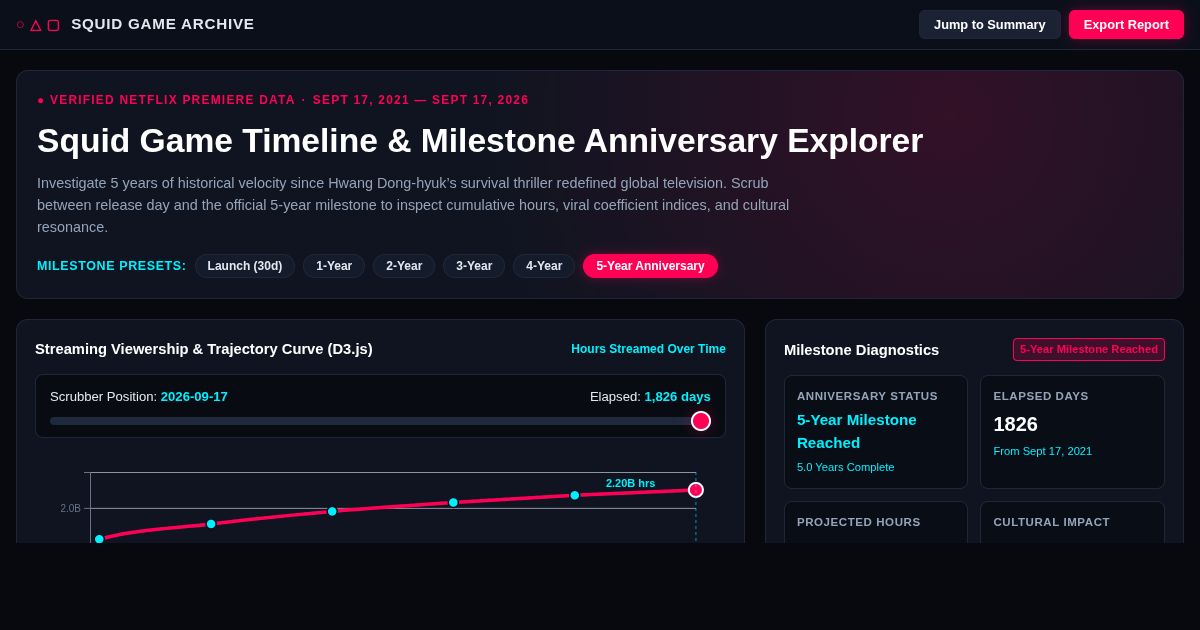Screen dimensions: 1200x630
Task: Choose the 2-Year milestone preset
Action: [x=404, y=266]
